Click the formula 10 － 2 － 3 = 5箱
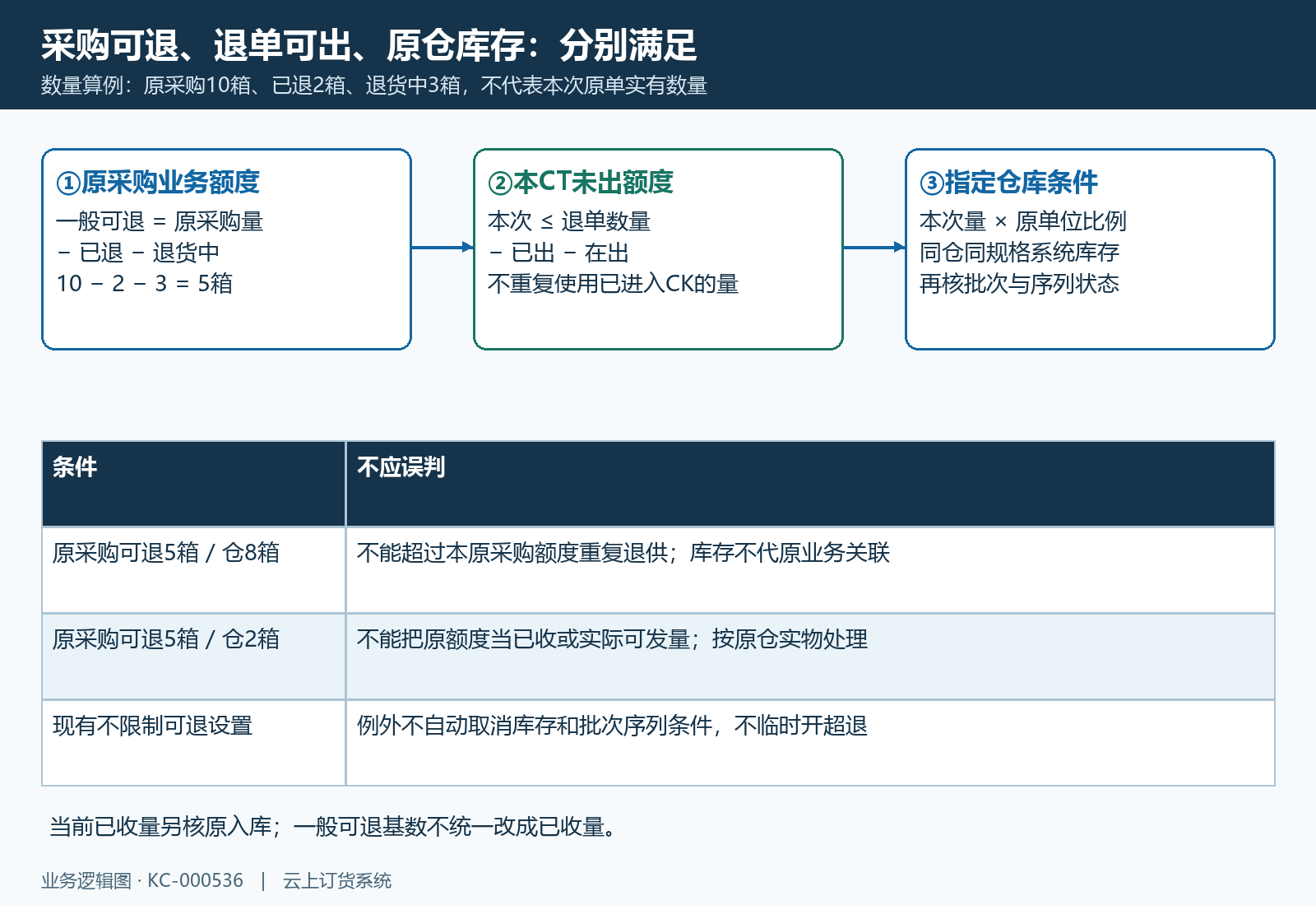Viewport: 1316px width, 905px height. point(144,284)
